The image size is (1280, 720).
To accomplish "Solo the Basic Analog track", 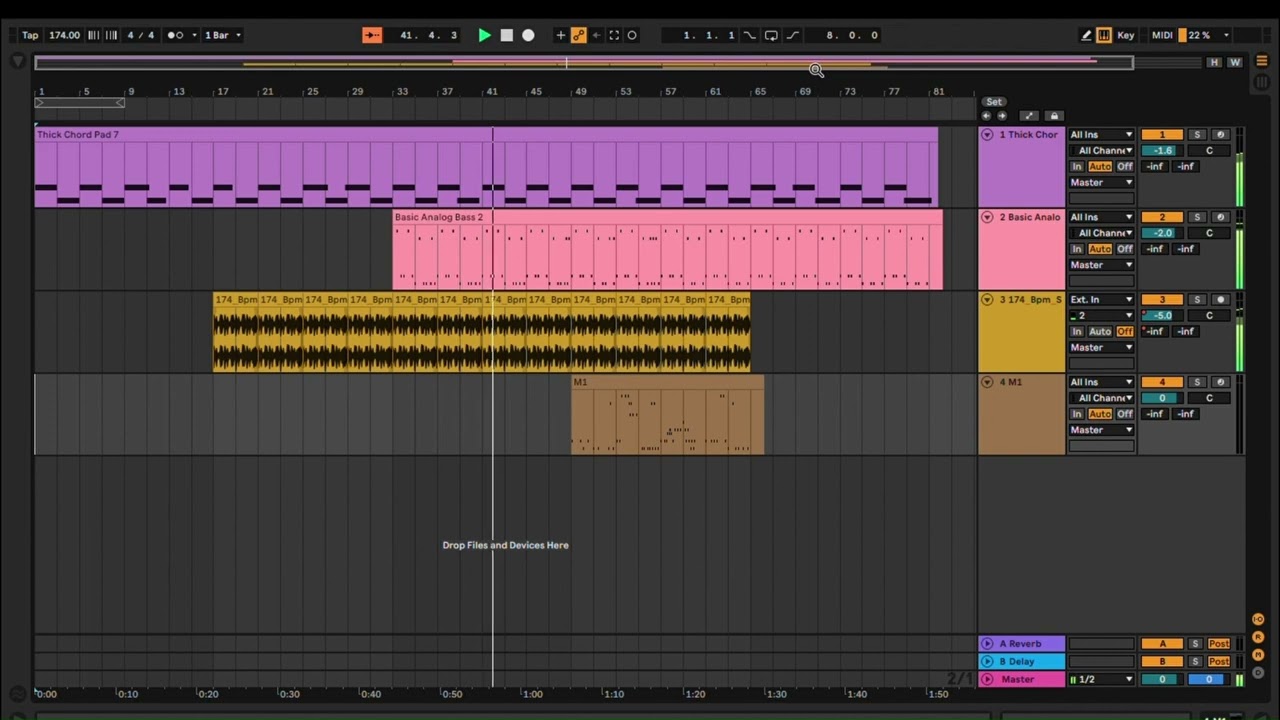I will tap(1197, 217).
